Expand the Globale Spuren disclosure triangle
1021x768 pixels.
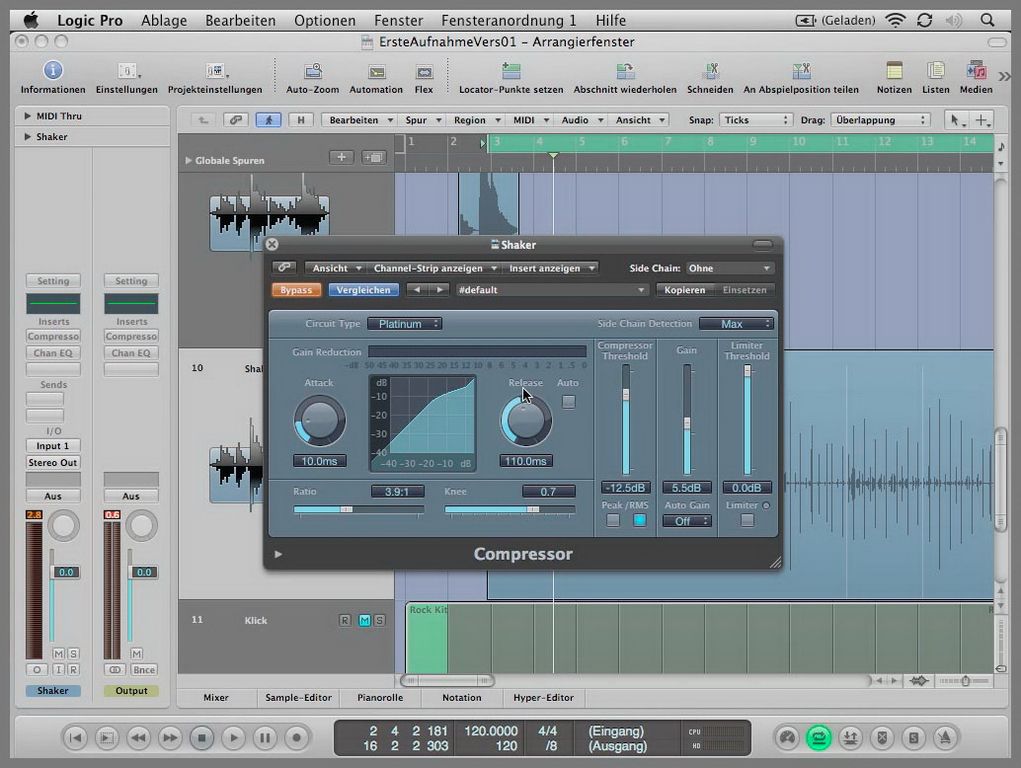click(188, 160)
